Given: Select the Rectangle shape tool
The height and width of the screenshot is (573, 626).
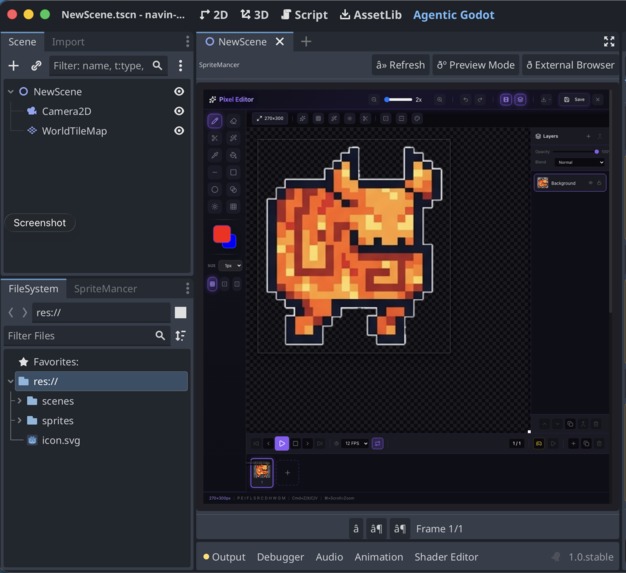Looking at the screenshot, I should [234, 172].
